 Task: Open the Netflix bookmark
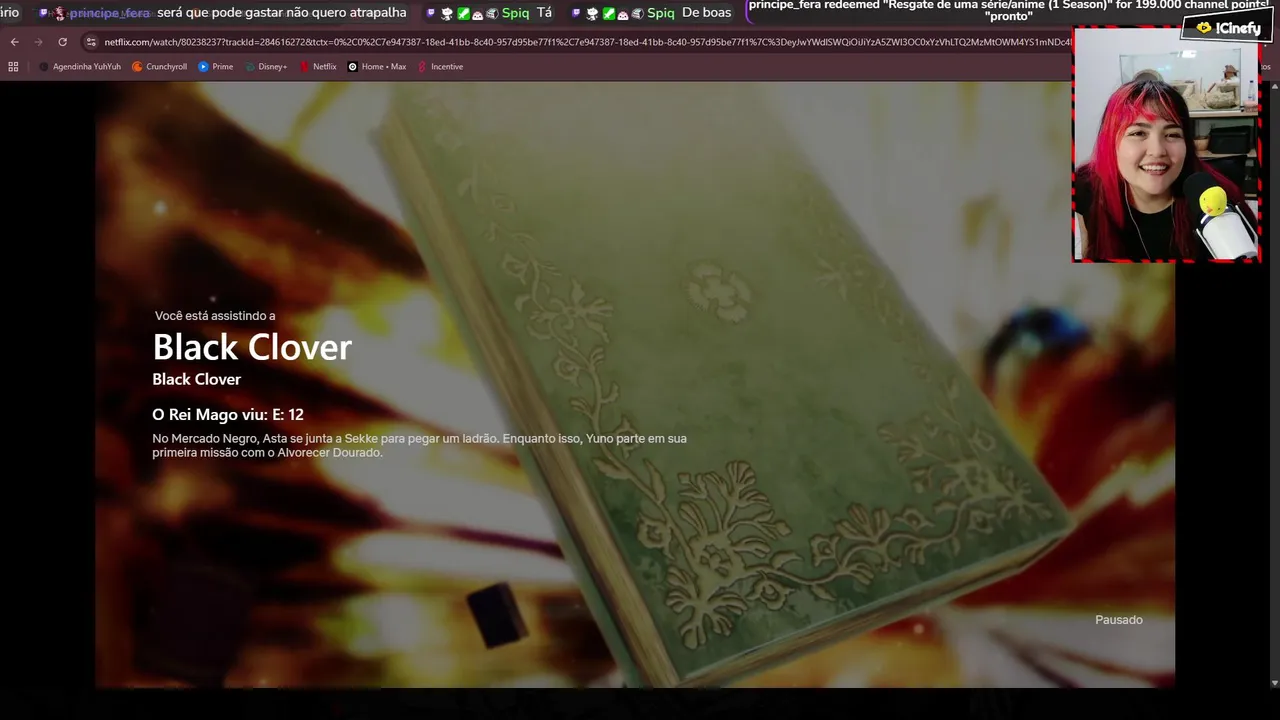point(317,67)
